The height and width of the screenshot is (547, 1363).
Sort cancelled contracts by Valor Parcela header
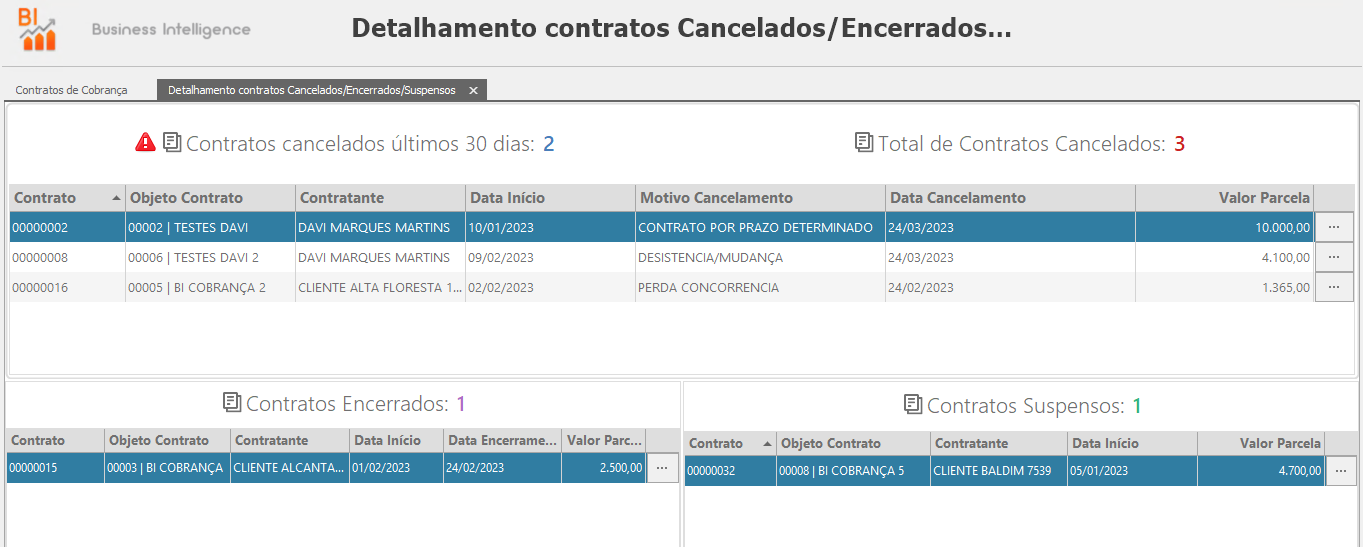pyautogui.click(x=1263, y=198)
